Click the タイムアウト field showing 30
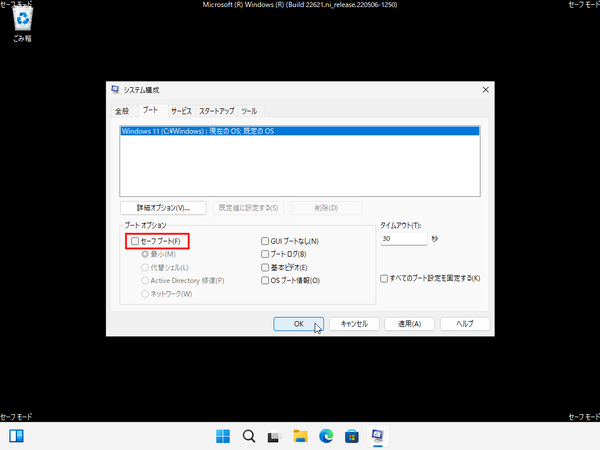600x450 pixels. 404,239
